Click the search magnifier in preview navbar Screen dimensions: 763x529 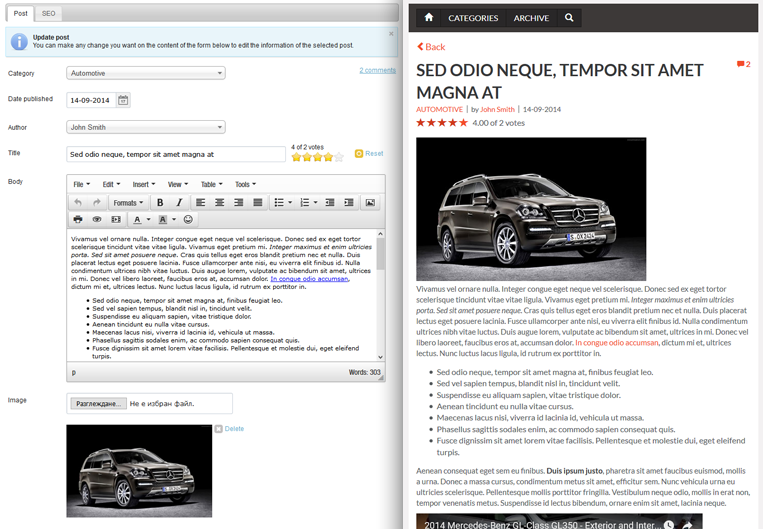[569, 18]
